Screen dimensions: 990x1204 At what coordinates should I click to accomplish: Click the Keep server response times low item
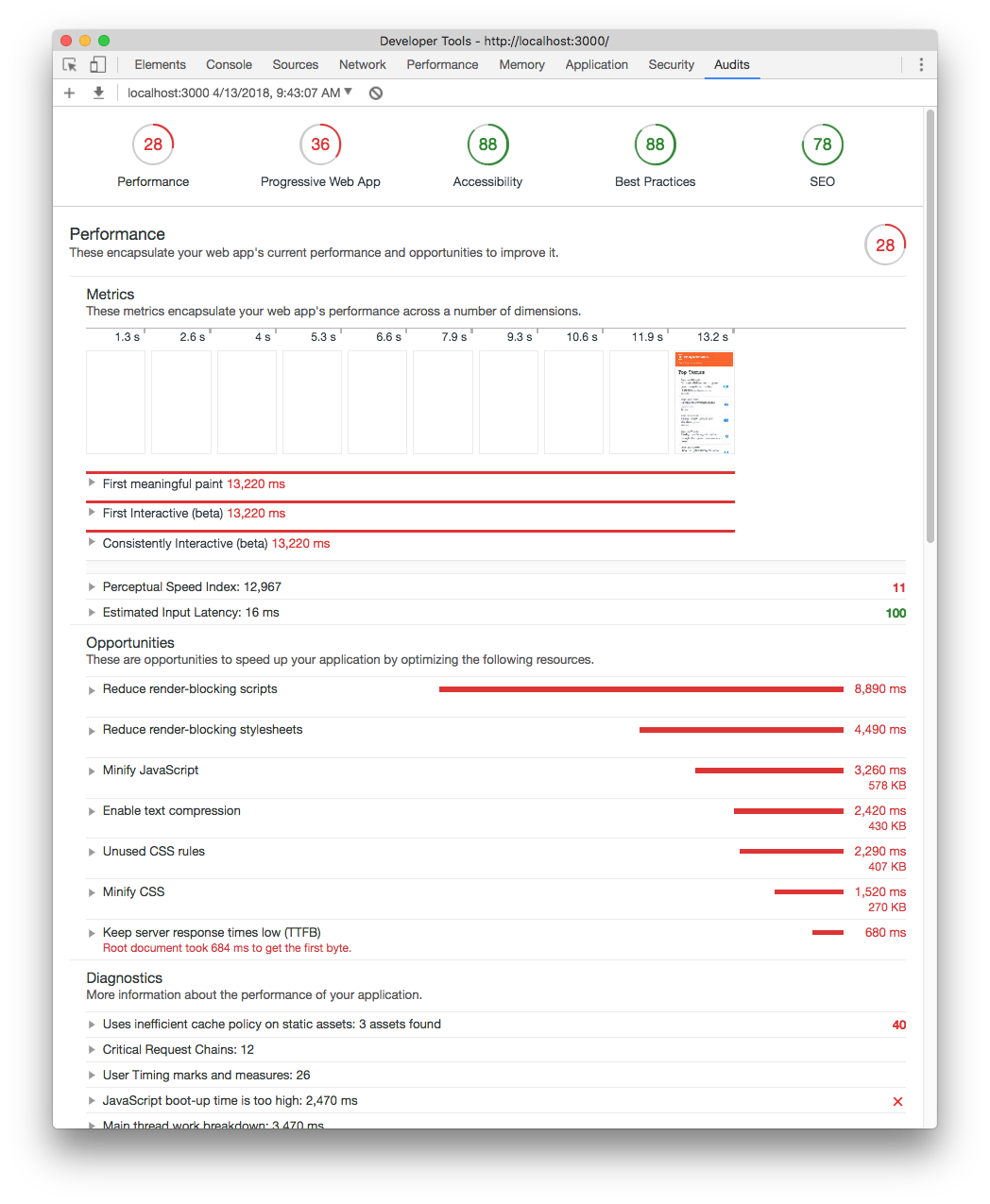coord(211,932)
